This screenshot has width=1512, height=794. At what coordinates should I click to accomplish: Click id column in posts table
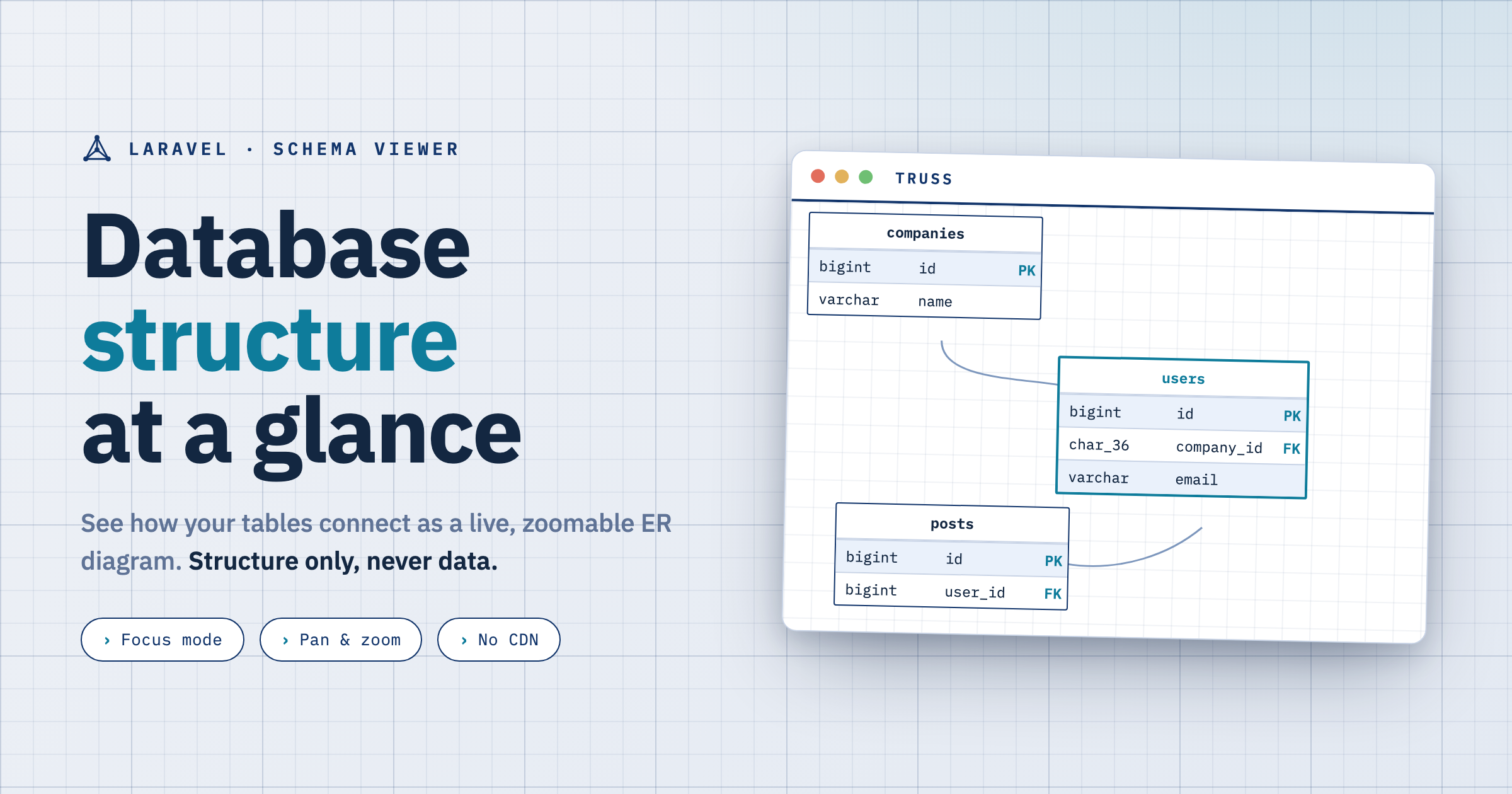point(954,559)
